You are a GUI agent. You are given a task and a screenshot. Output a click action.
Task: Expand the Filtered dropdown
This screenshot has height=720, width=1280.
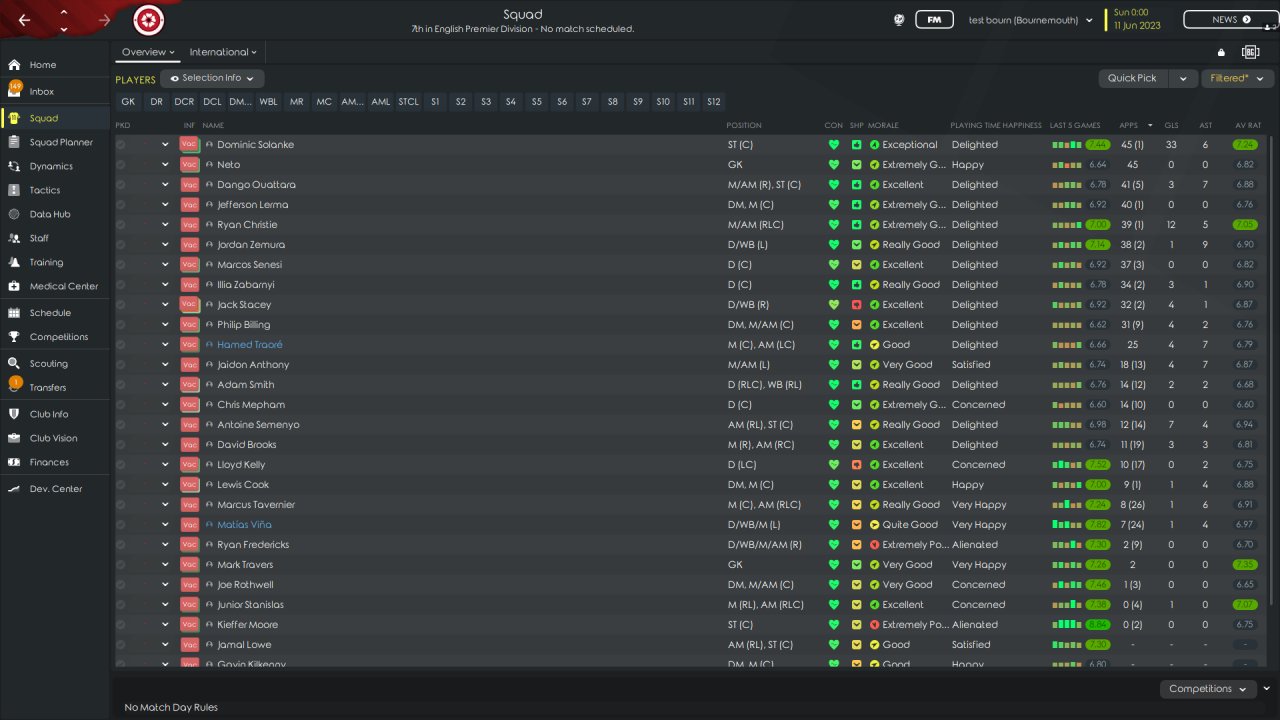[x=1237, y=78]
